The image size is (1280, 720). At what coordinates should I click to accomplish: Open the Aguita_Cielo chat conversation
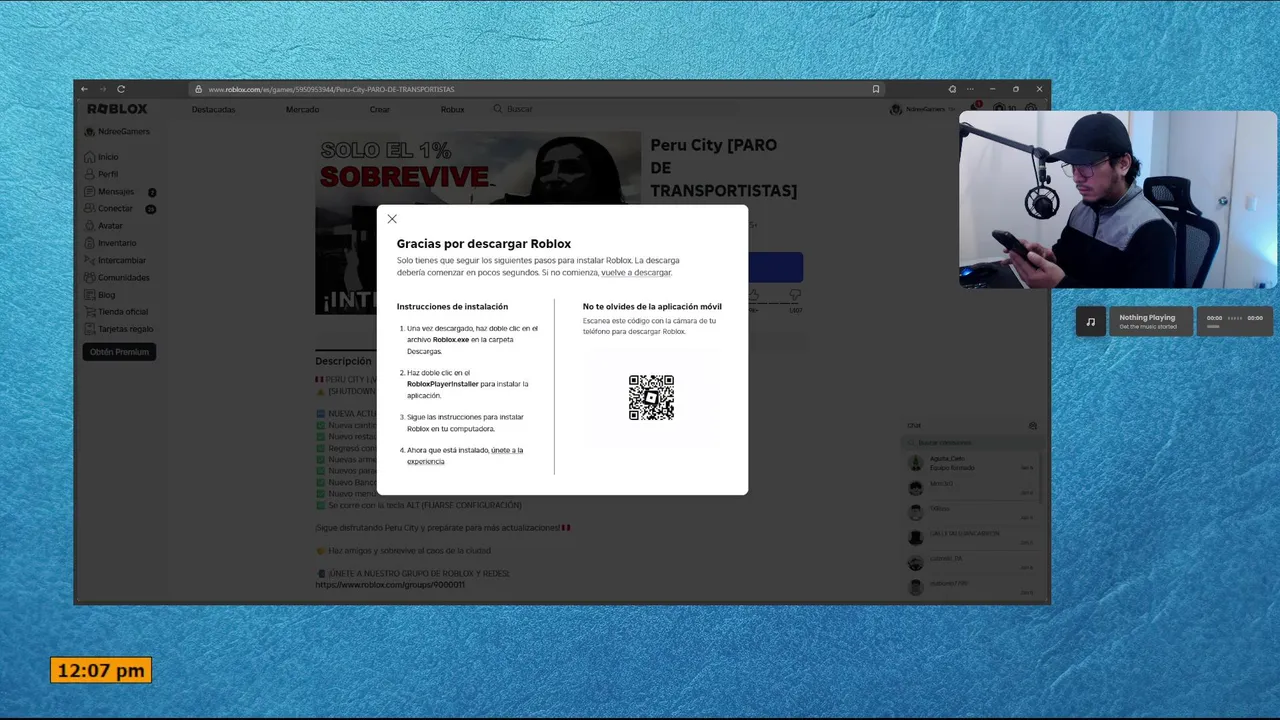[x=972, y=463]
